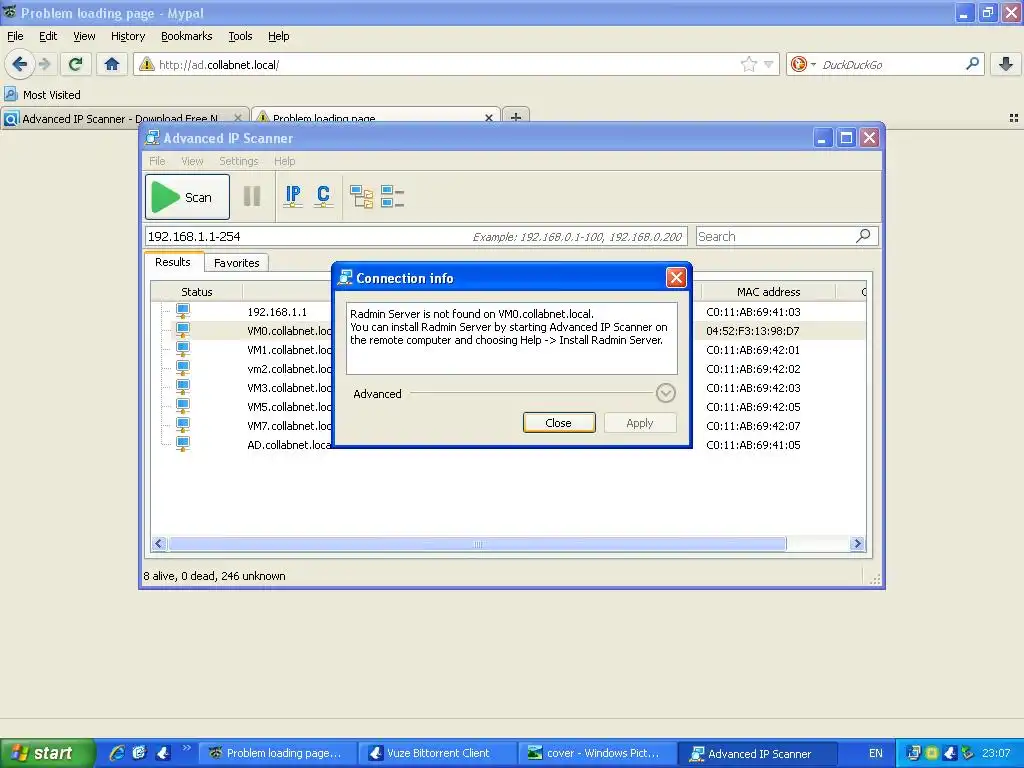Click the Home icon in Mypal browser
The width and height of the screenshot is (1024, 768).
(x=112, y=64)
